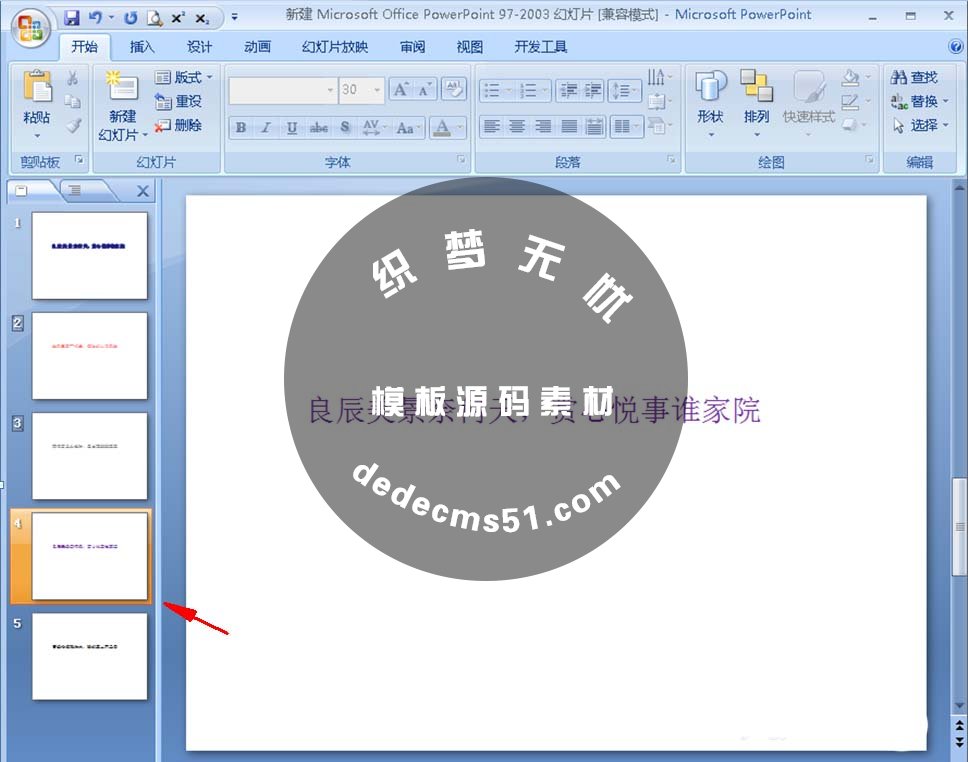Click the Cut (scissors) icon
Viewport: 968px width, 762px height.
[x=73, y=77]
